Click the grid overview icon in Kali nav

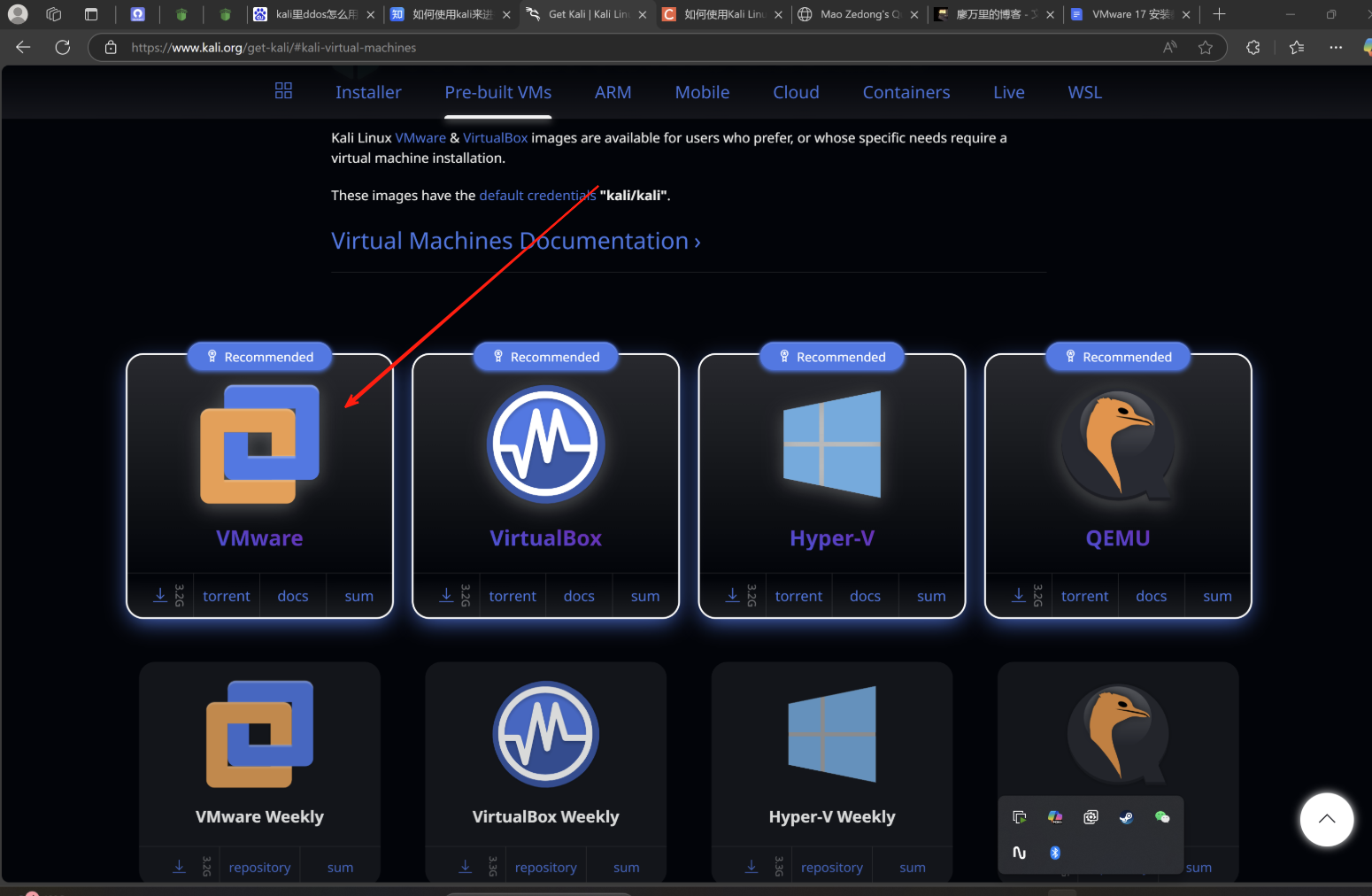point(283,90)
